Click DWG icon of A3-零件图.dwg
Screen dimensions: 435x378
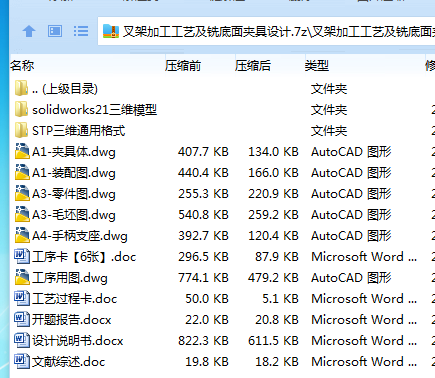pos(22,193)
